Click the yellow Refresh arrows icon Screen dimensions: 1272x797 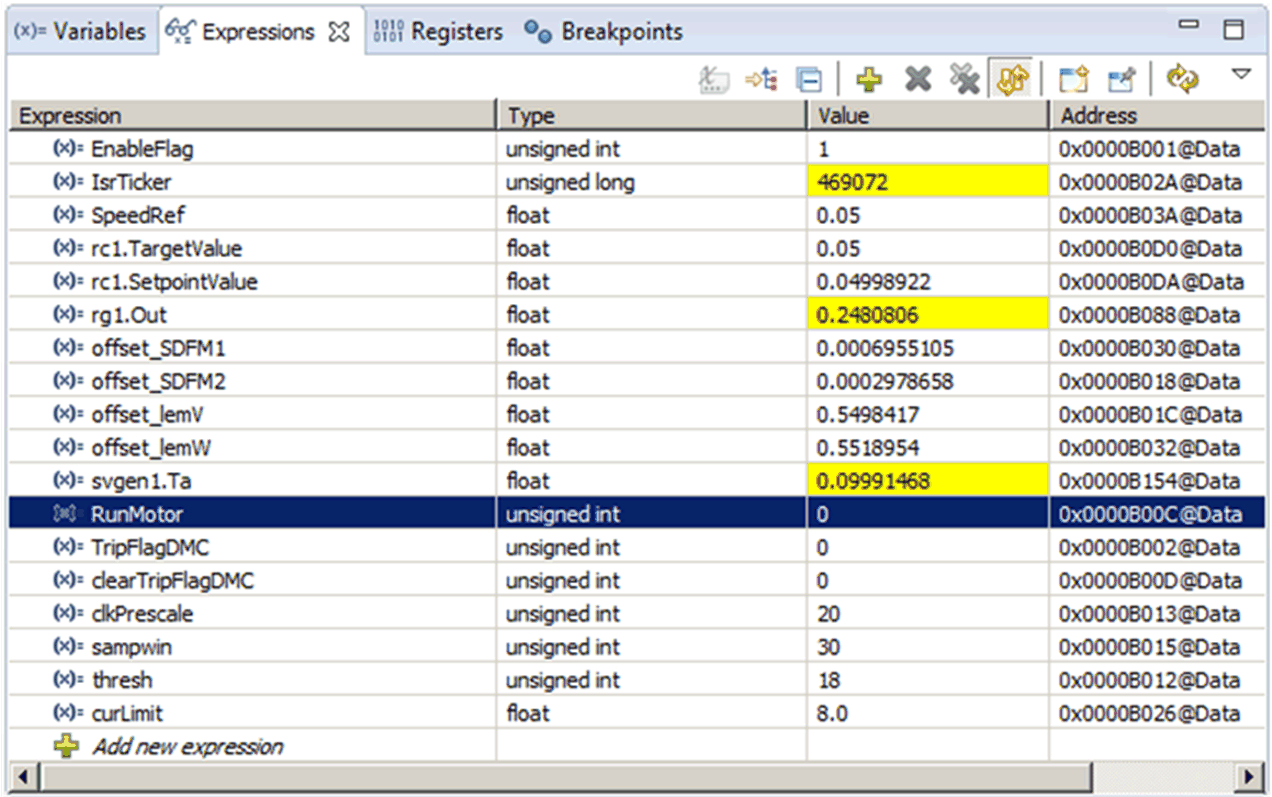click(x=1182, y=80)
